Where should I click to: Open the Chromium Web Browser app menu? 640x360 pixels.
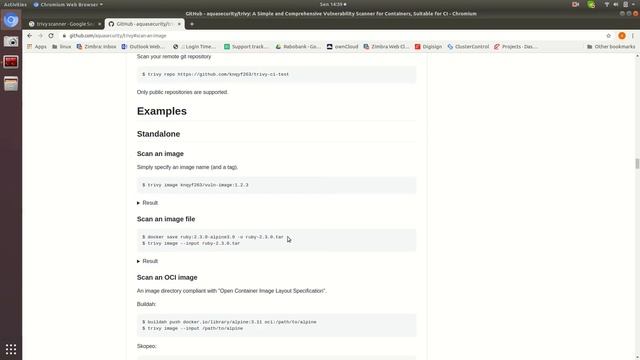(x=68, y=4)
